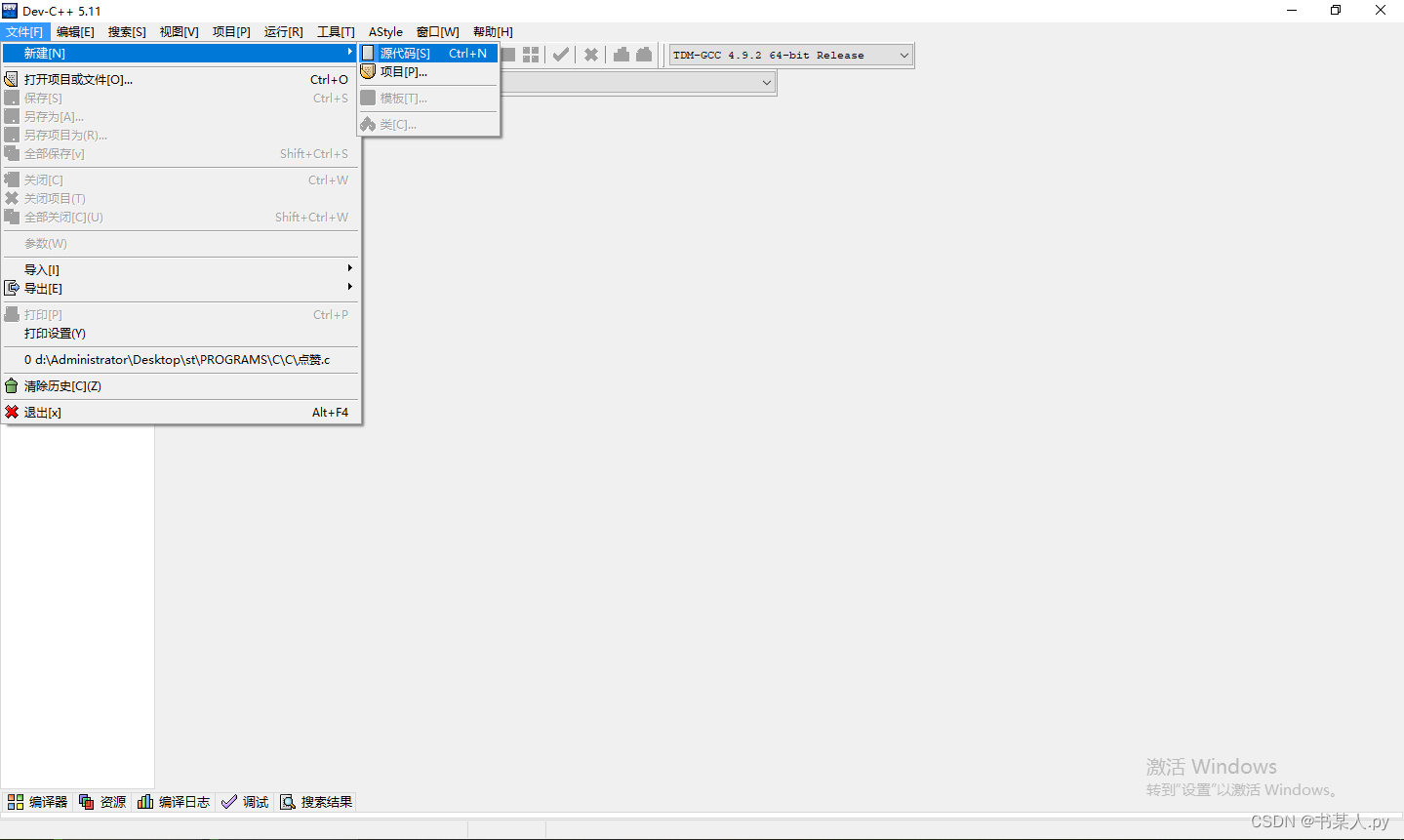Viewport: 1404px width, 840px height.
Task: Click 全部关闭[C](U) in the File menu
Action: [181, 217]
